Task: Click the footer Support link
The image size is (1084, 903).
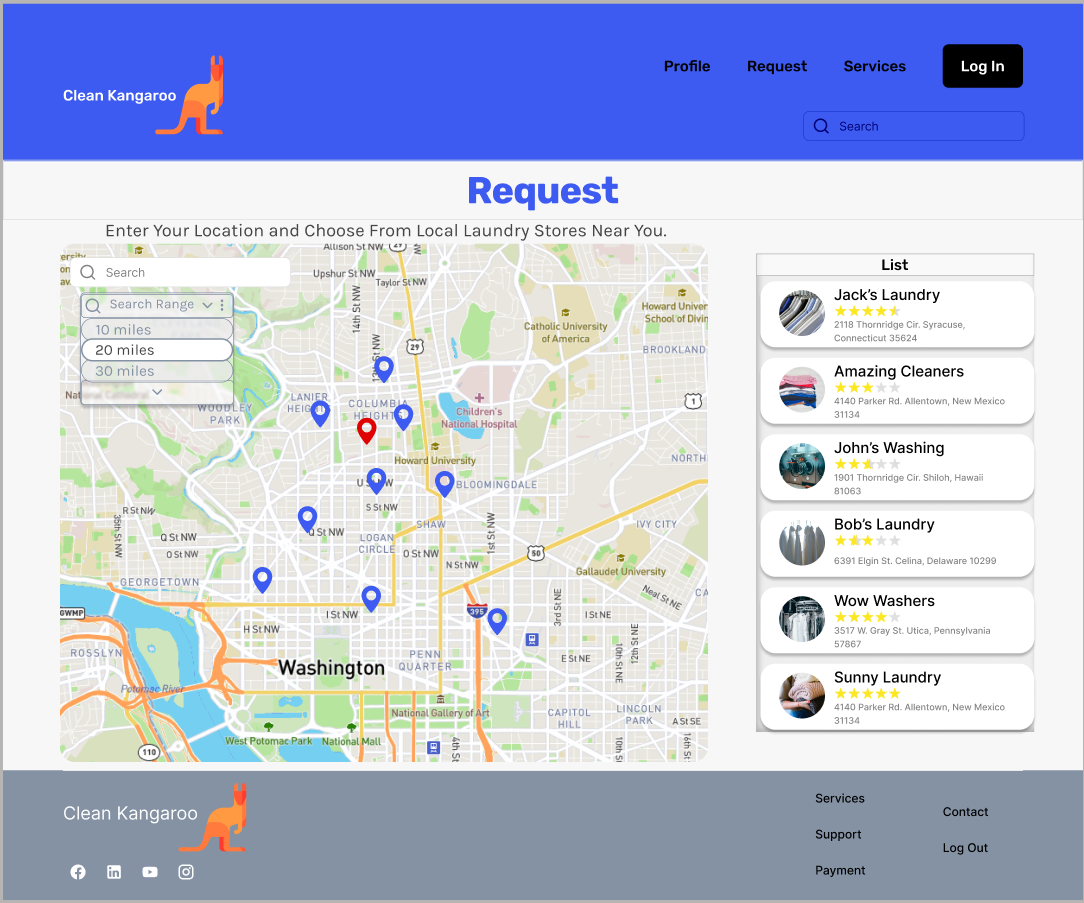Action: [838, 835]
